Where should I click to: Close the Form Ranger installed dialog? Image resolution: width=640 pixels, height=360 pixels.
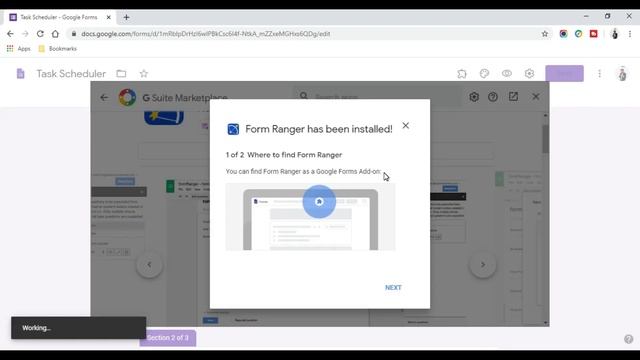point(405,125)
